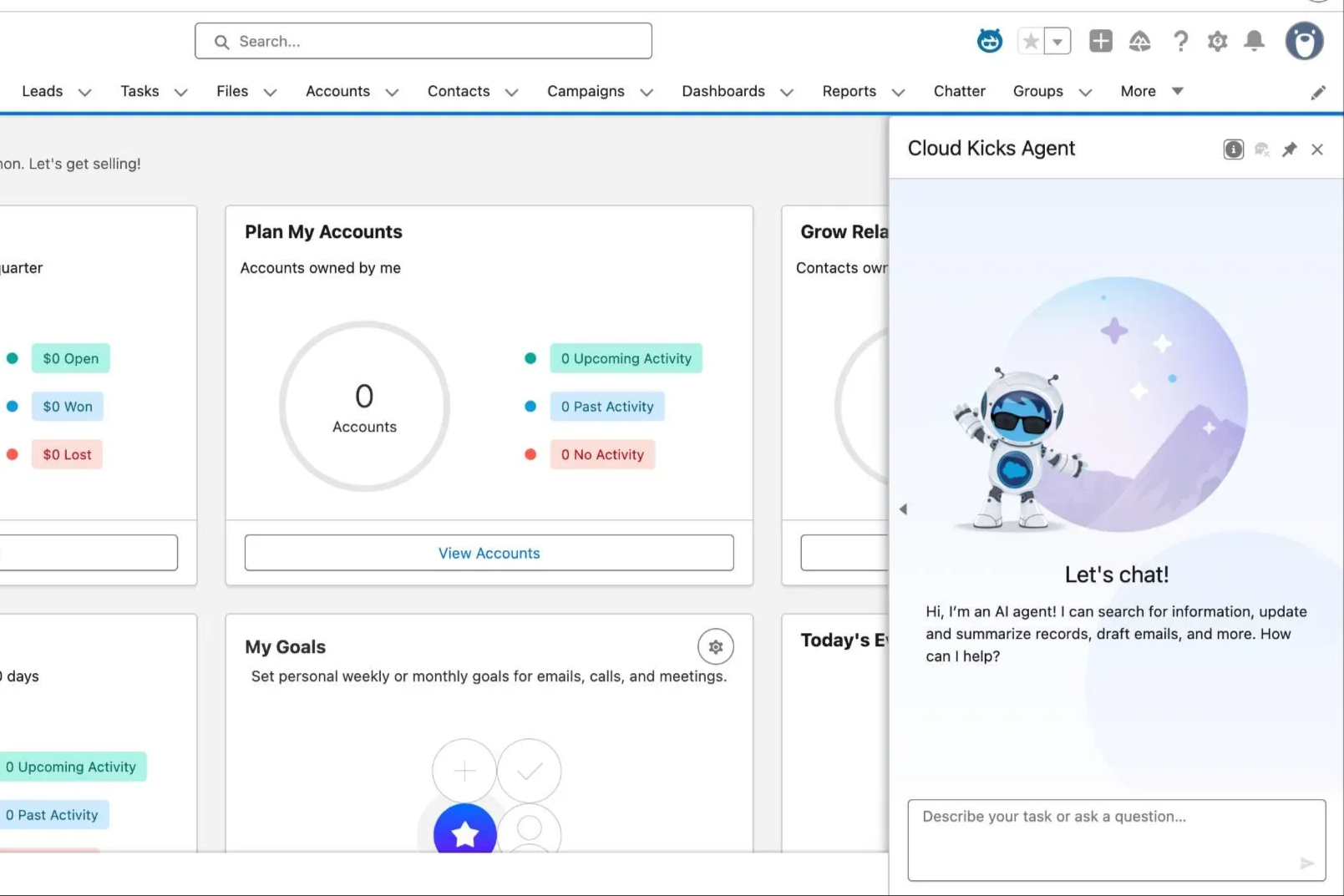Click the Plan My Accounts heading
1344x896 pixels.
(323, 231)
